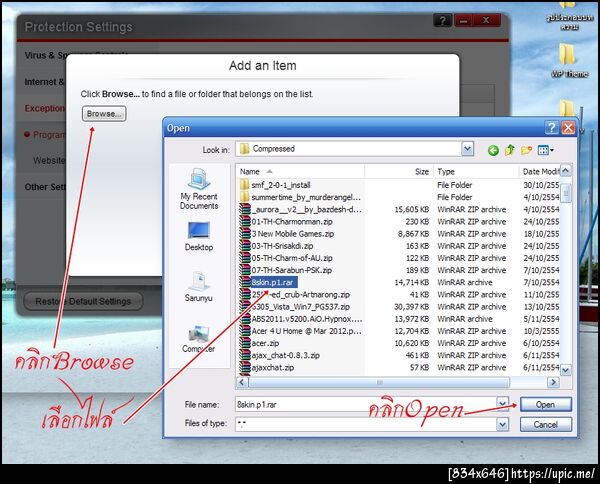Select Websites under Exception Lists
Viewport: 600px width, 484px height.
[x=49, y=160]
